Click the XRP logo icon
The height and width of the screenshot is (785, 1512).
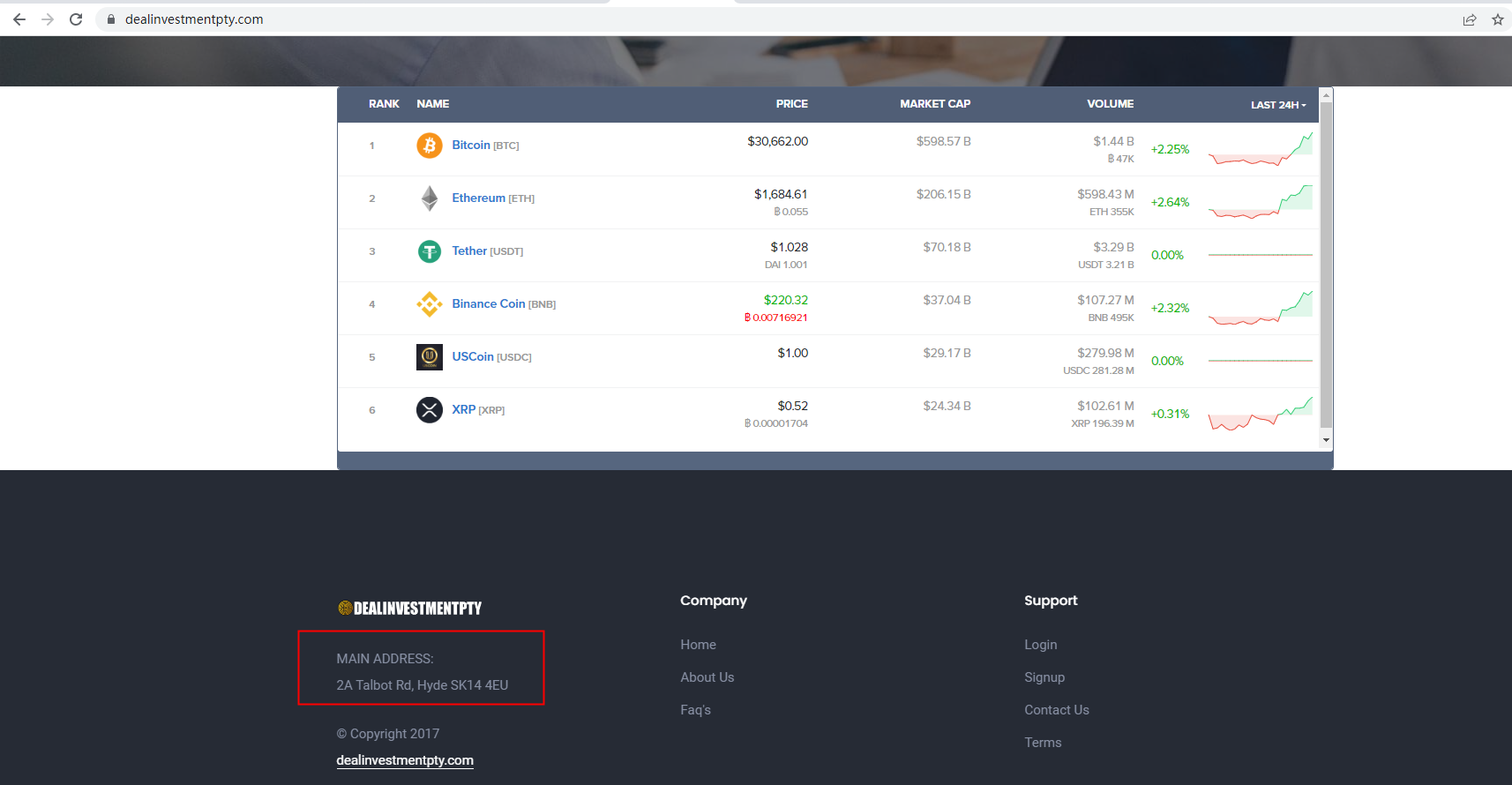(430, 410)
